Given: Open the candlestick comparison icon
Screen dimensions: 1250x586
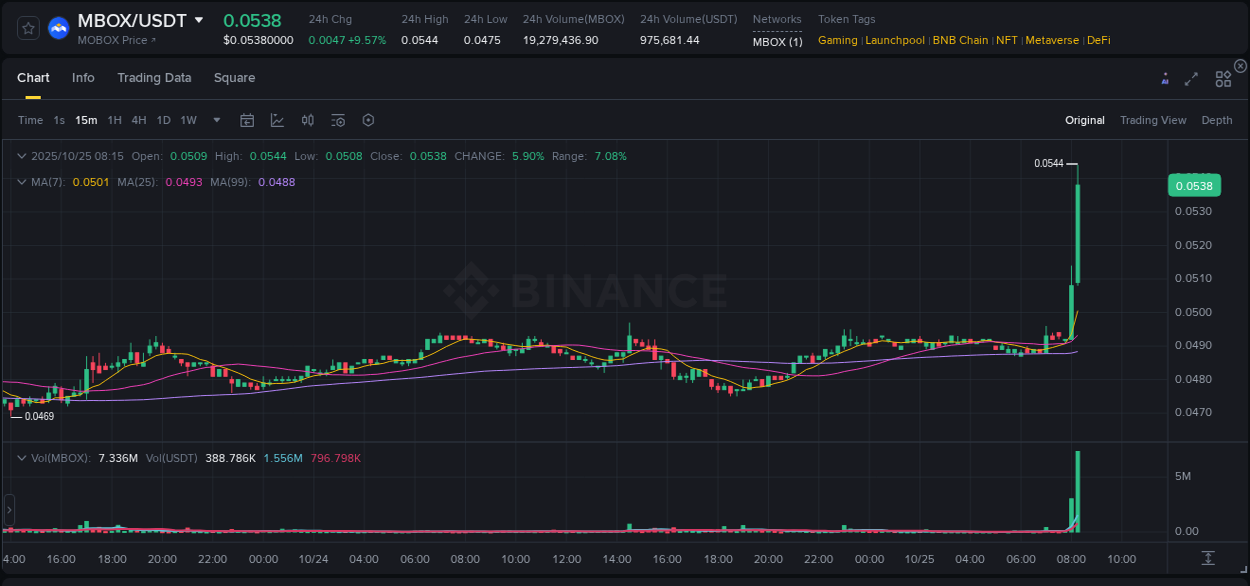Looking at the screenshot, I should pos(307,119).
